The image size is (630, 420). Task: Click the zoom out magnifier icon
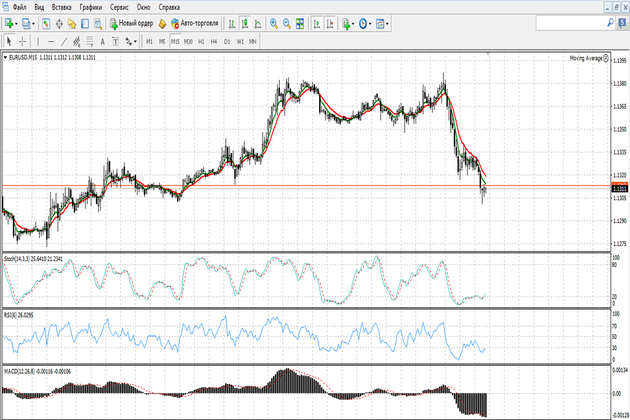pyautogui.click(x=288, y=23)
